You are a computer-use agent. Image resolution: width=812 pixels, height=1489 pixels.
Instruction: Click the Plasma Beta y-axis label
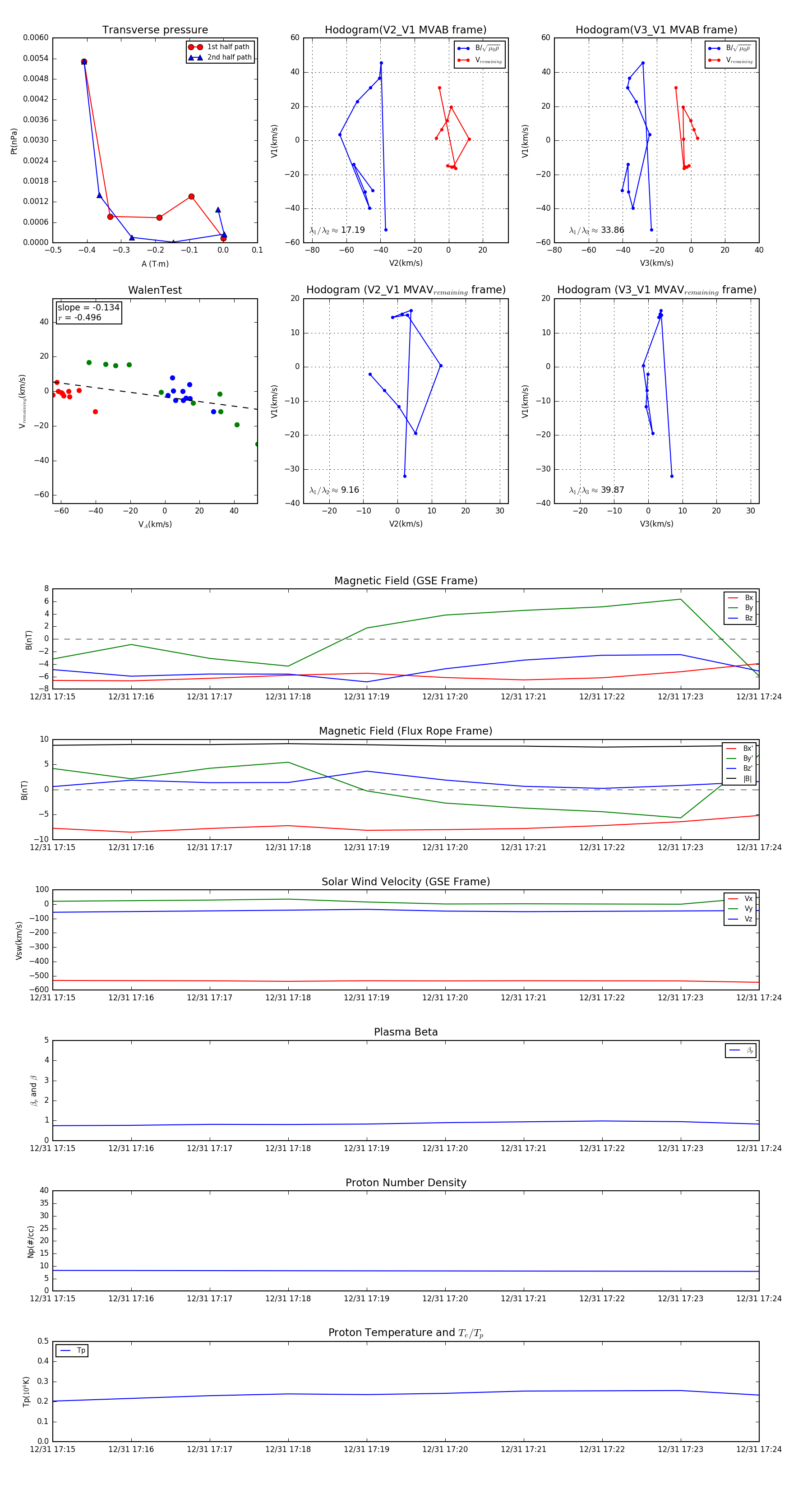tap(33, 1091)
